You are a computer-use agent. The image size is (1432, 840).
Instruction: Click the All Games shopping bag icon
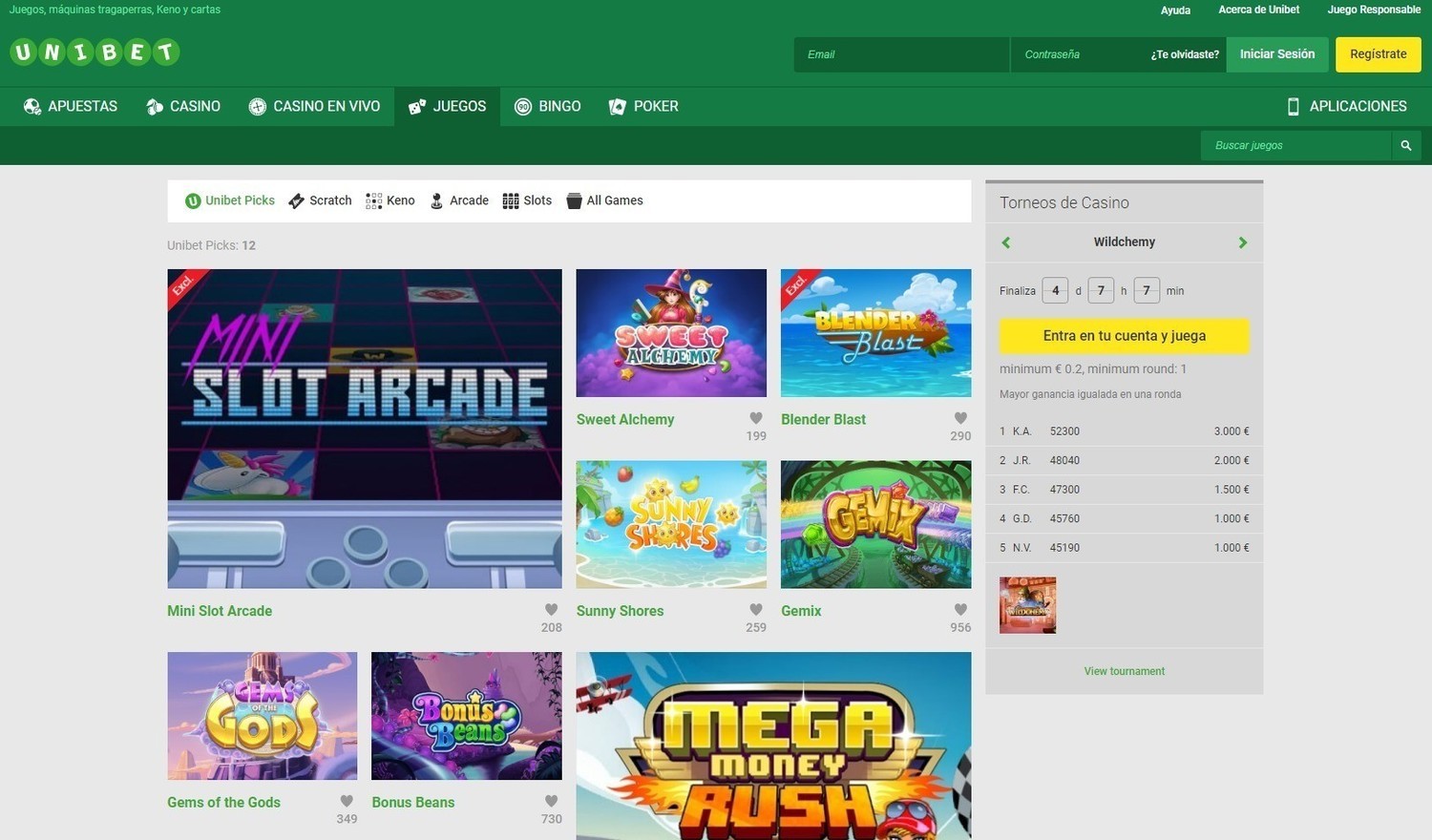[x=574, y=200]
